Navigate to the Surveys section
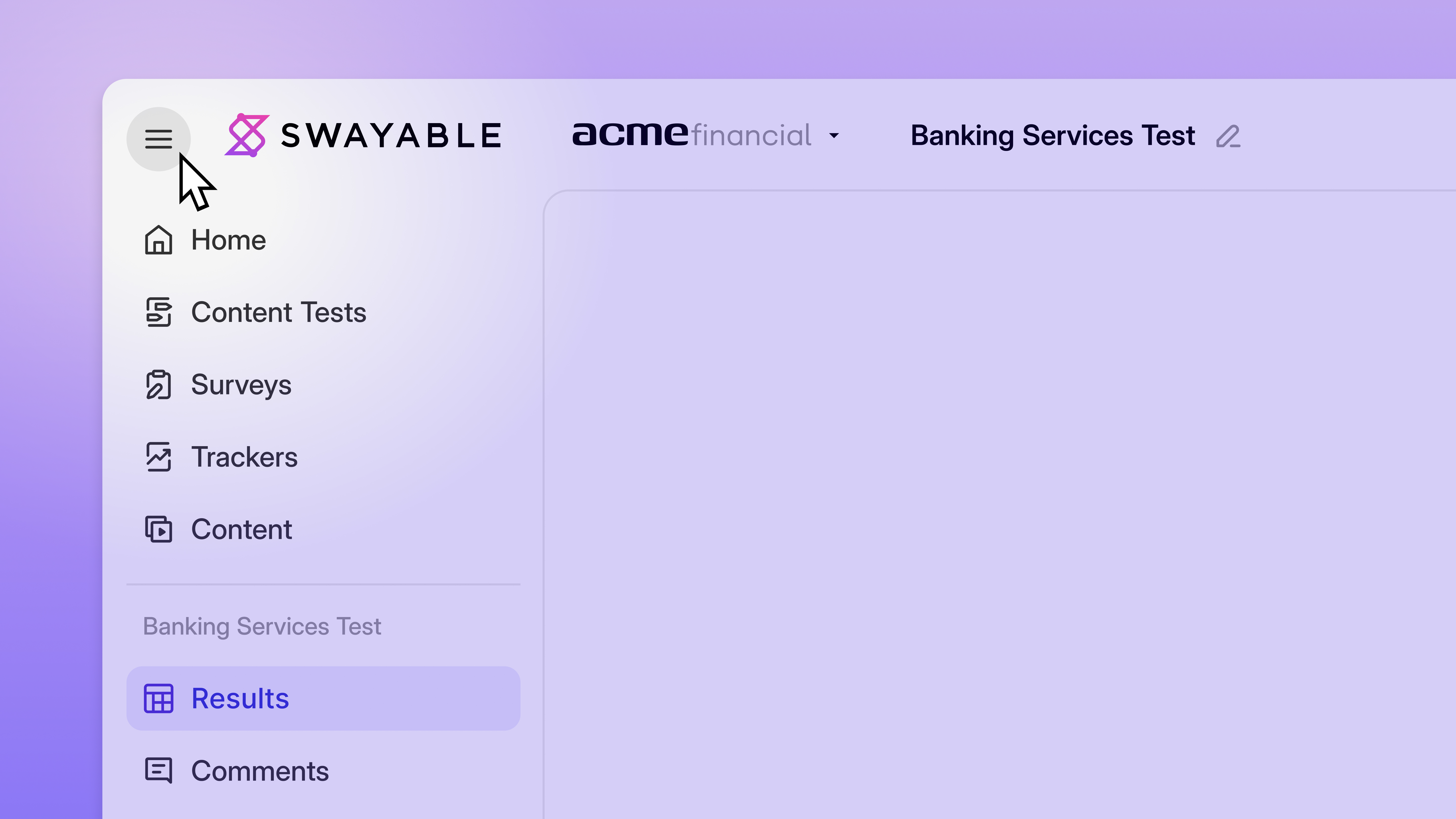 point(241,385)
